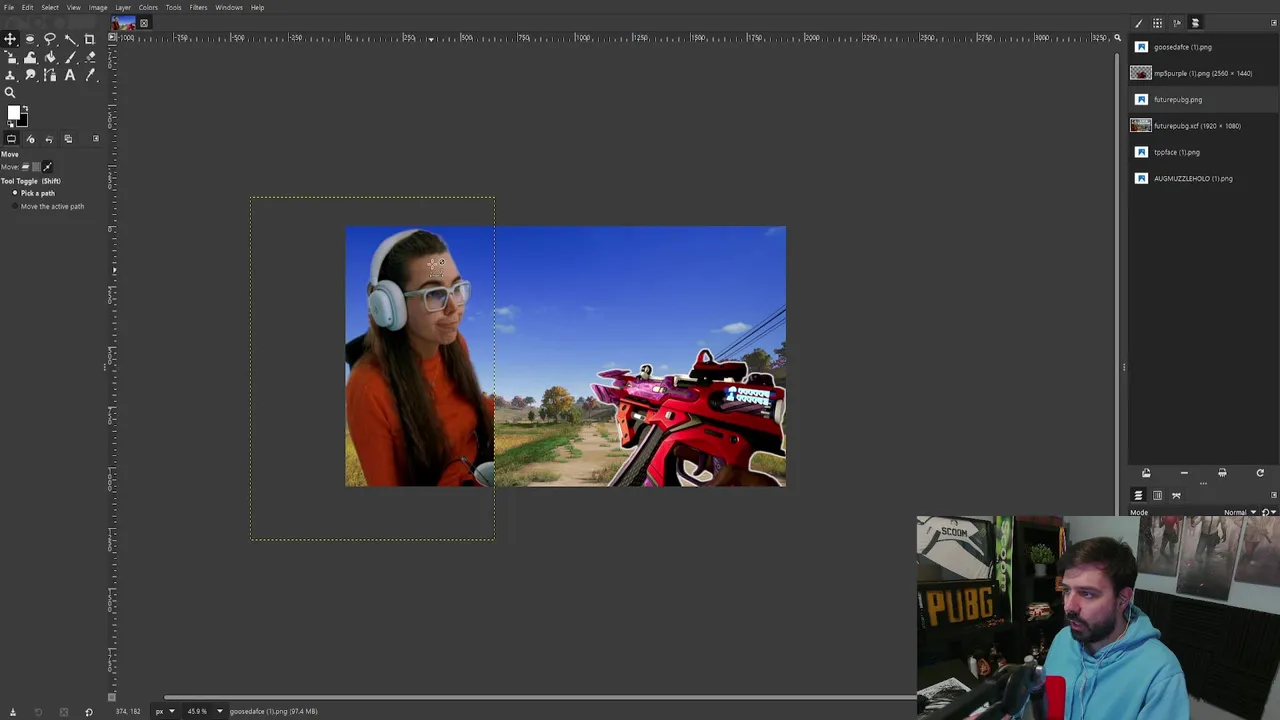Recreate preview for document history entry
Viewport: 1280px width, 720px height.
pos(1260,473)
